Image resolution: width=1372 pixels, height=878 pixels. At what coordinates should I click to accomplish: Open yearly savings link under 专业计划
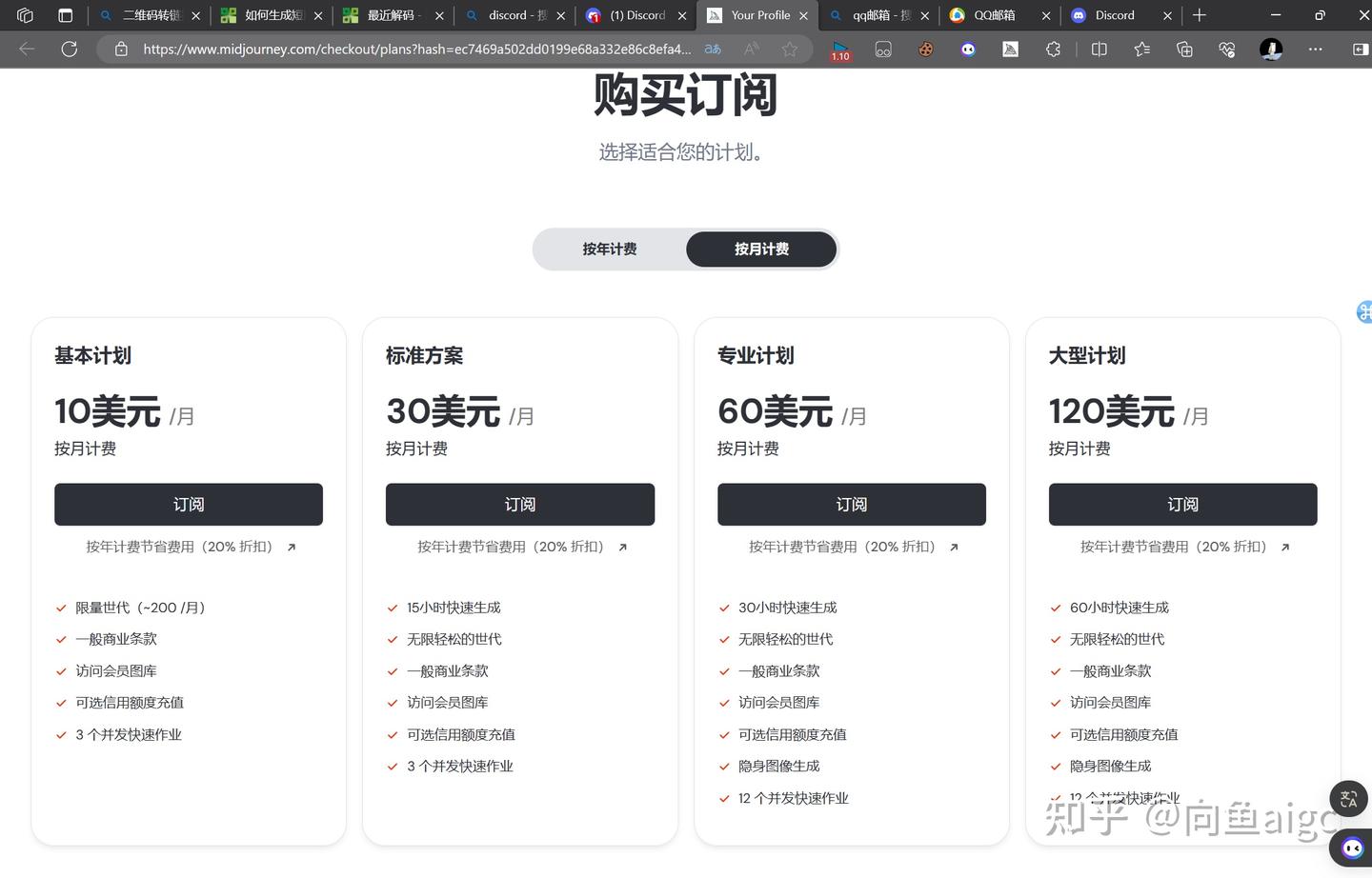pyautogui.click(x=854, y=547)
